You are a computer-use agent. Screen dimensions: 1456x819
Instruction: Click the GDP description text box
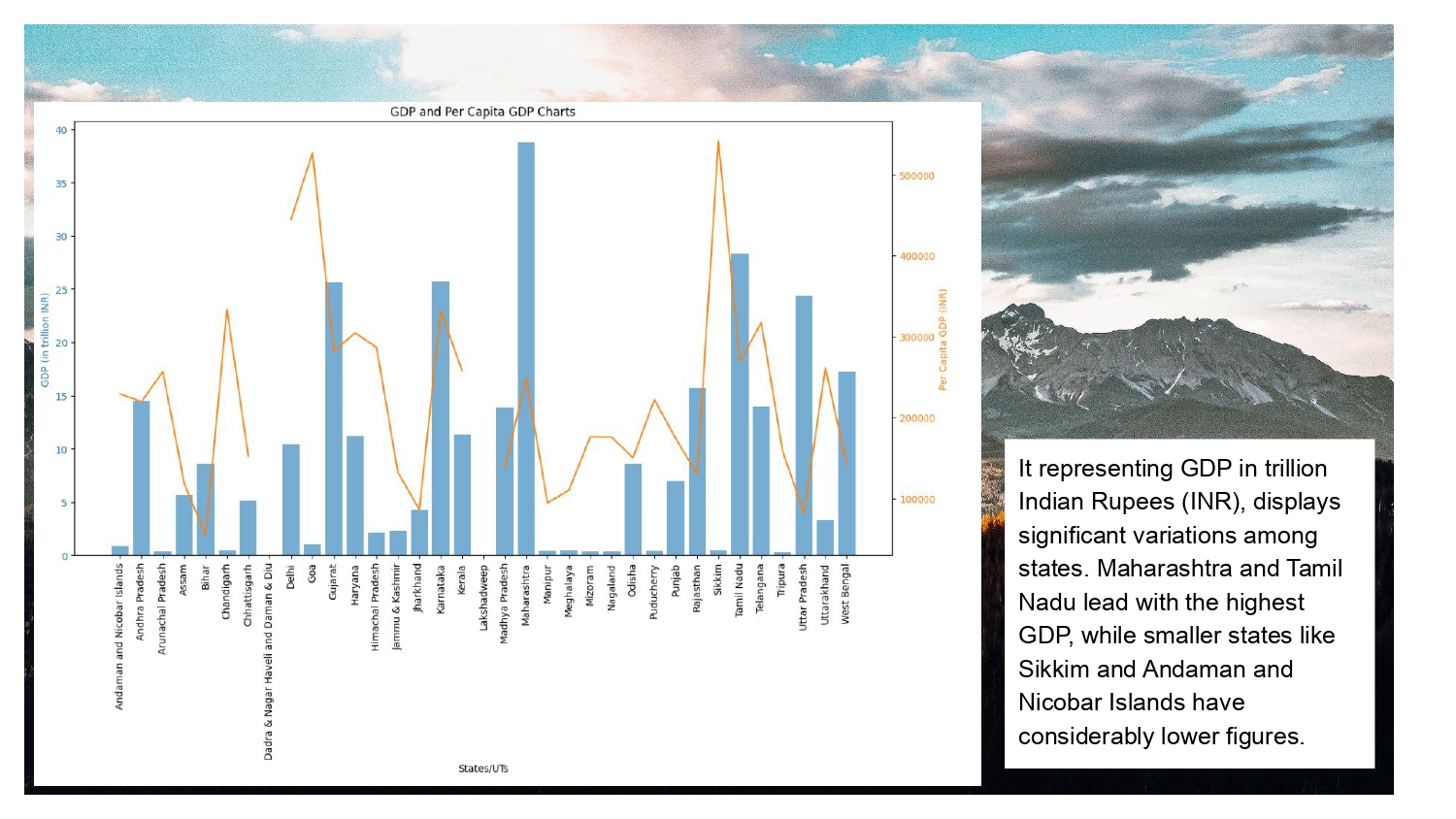pos(1189,603)
